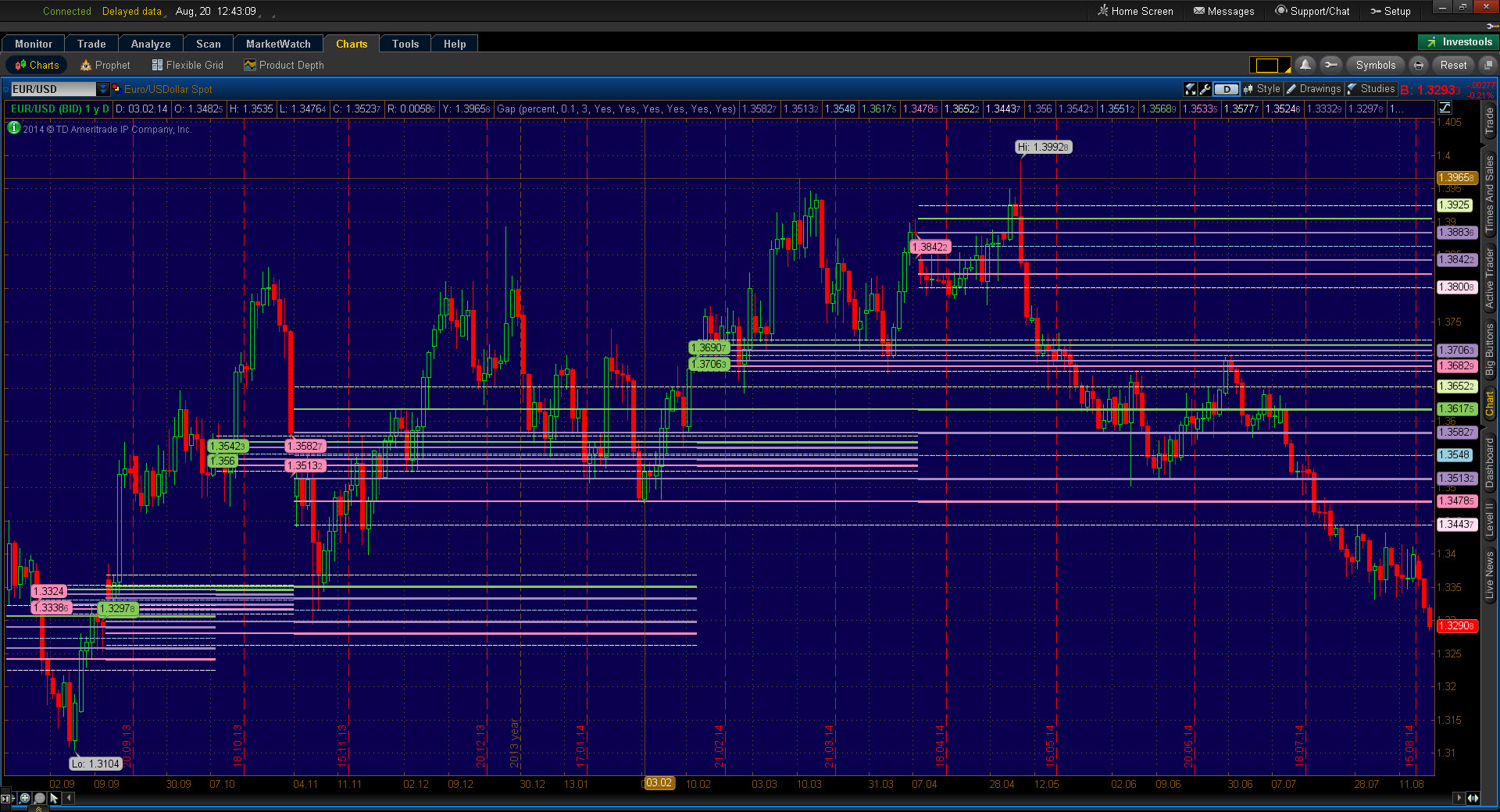Click the alerts bell icon

tap(1305, 65)
